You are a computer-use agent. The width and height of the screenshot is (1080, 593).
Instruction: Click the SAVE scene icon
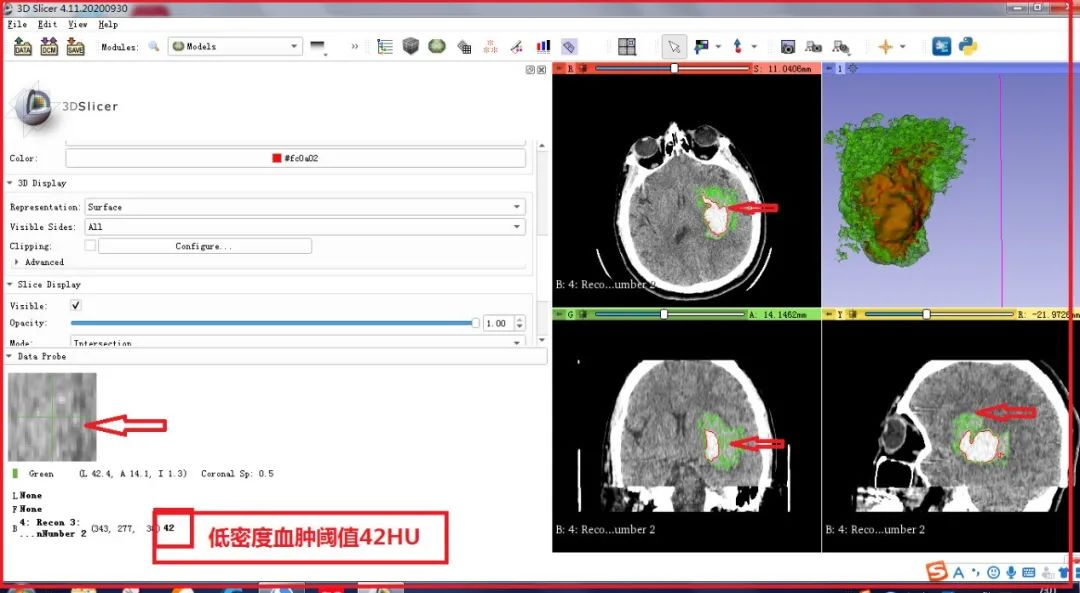[75, 47]
